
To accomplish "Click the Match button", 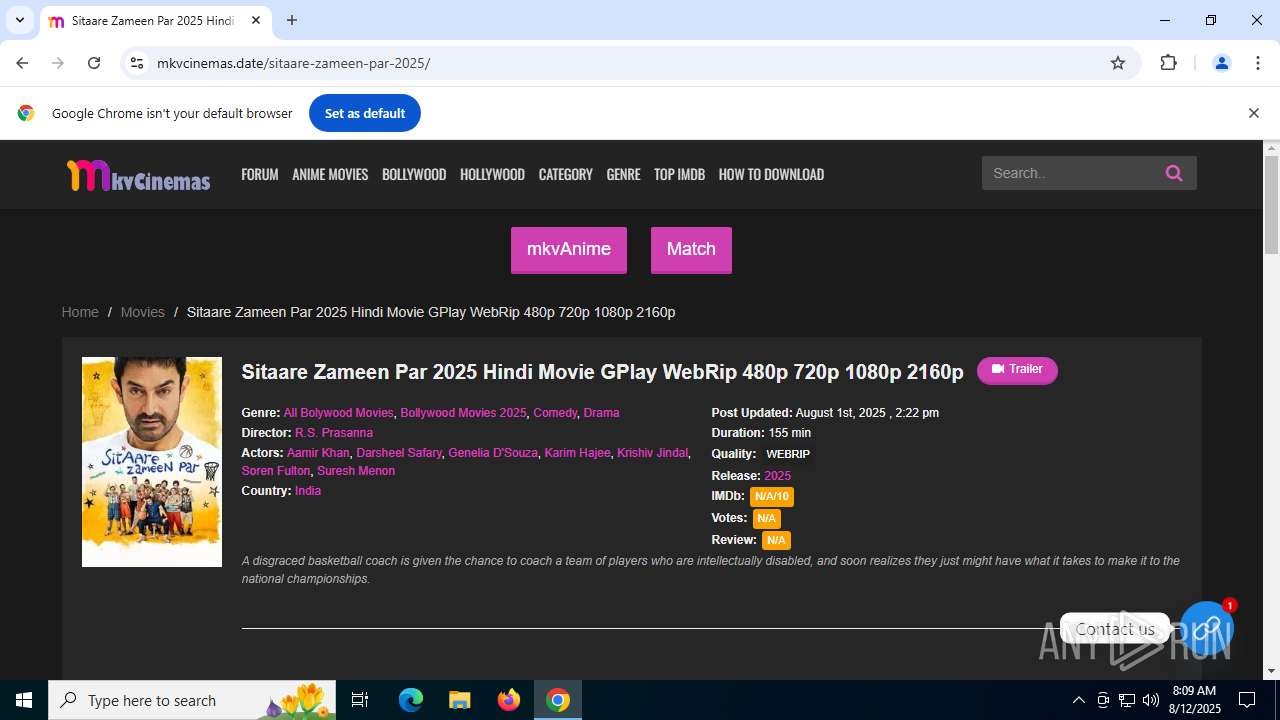I will [x=691, y=249].
